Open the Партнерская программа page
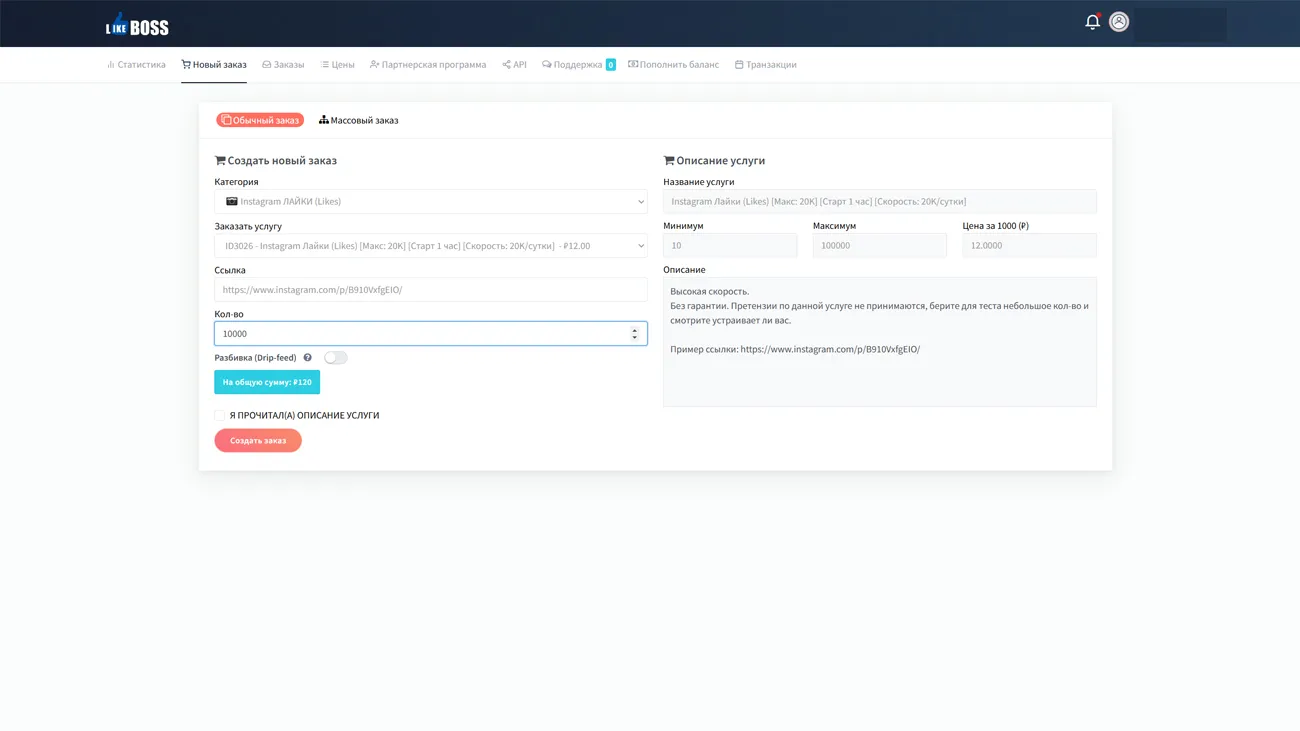The image size is (1300, 731). 428,65
